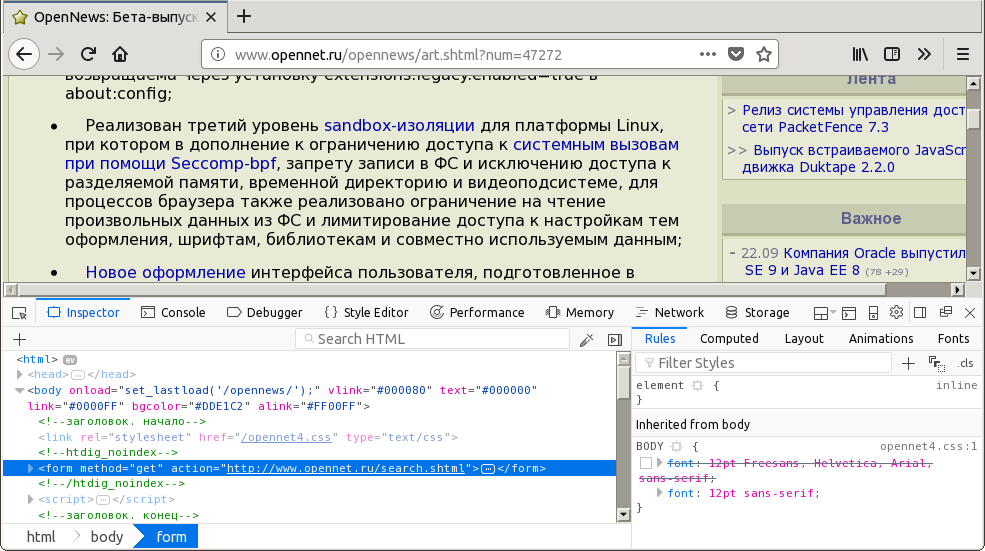Pick an element from the page
985x551 pixels.
[x=19, y=313]
